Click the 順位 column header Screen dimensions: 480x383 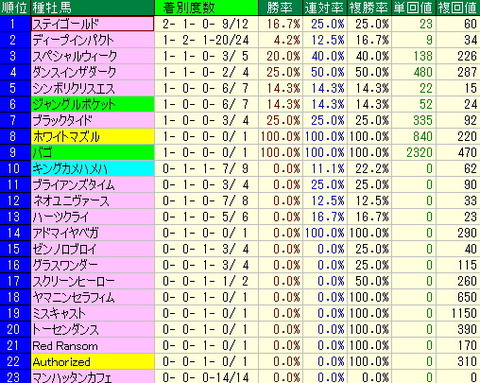pyautogui.click(x=15, y=8)
